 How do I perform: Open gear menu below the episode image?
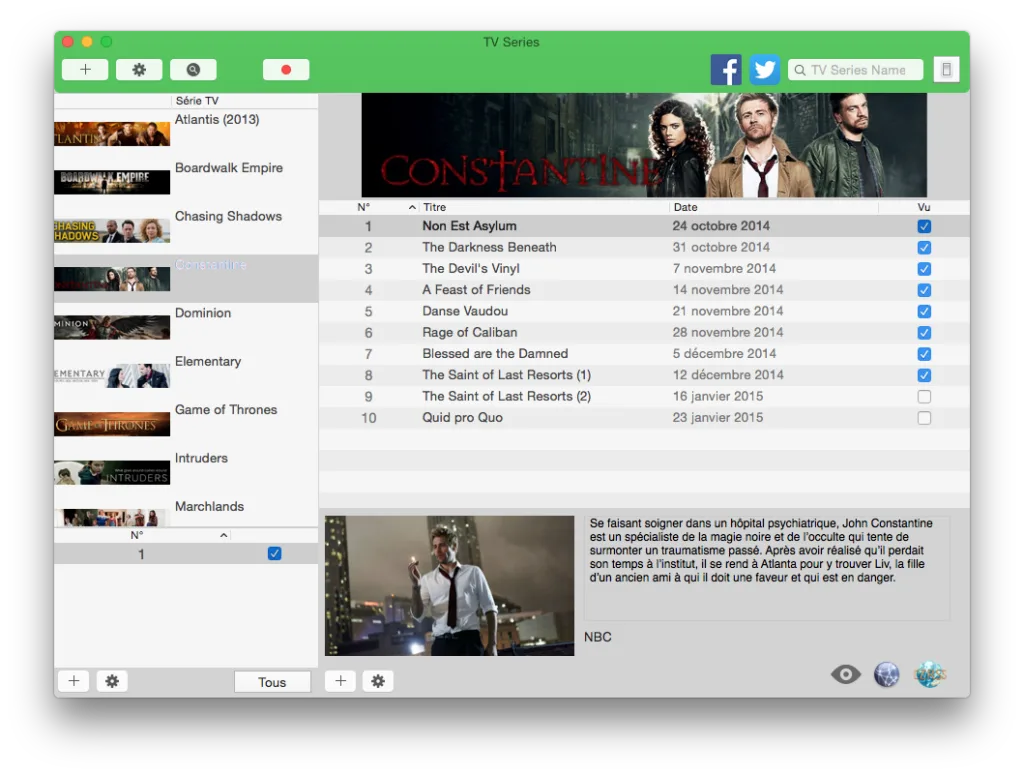[378, 681]
